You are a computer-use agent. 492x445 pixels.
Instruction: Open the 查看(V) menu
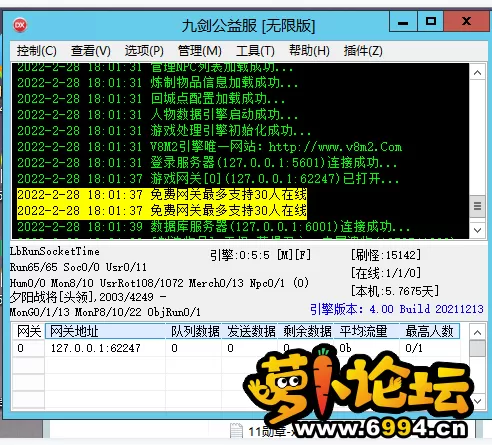coord(90,51)
